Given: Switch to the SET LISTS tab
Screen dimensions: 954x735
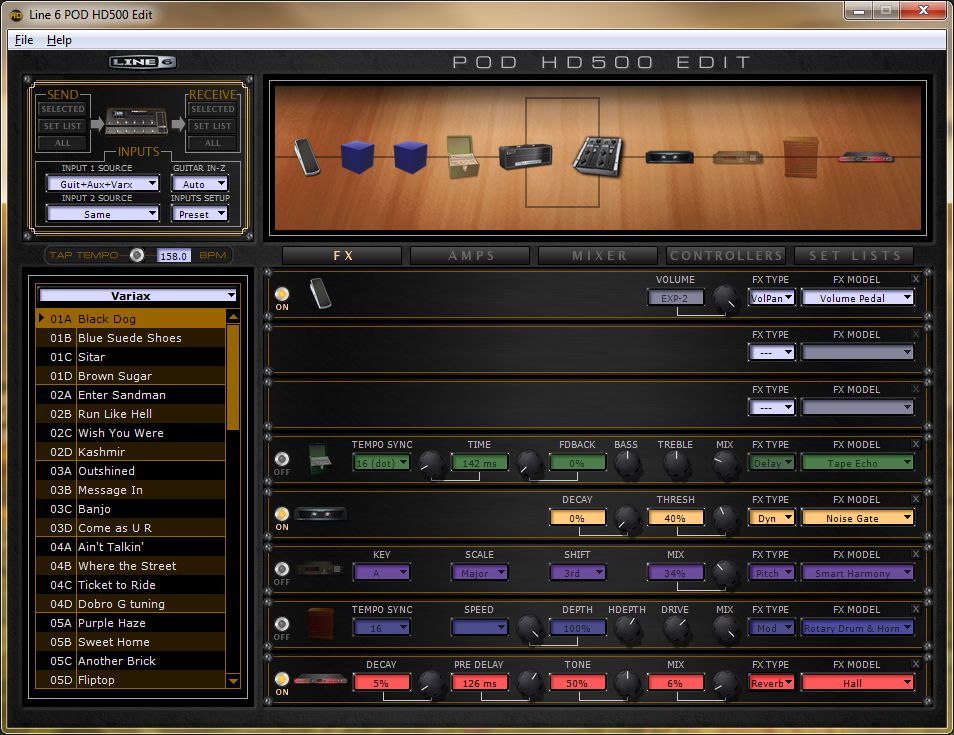Looking at the screenshot, I should point(854,256).
